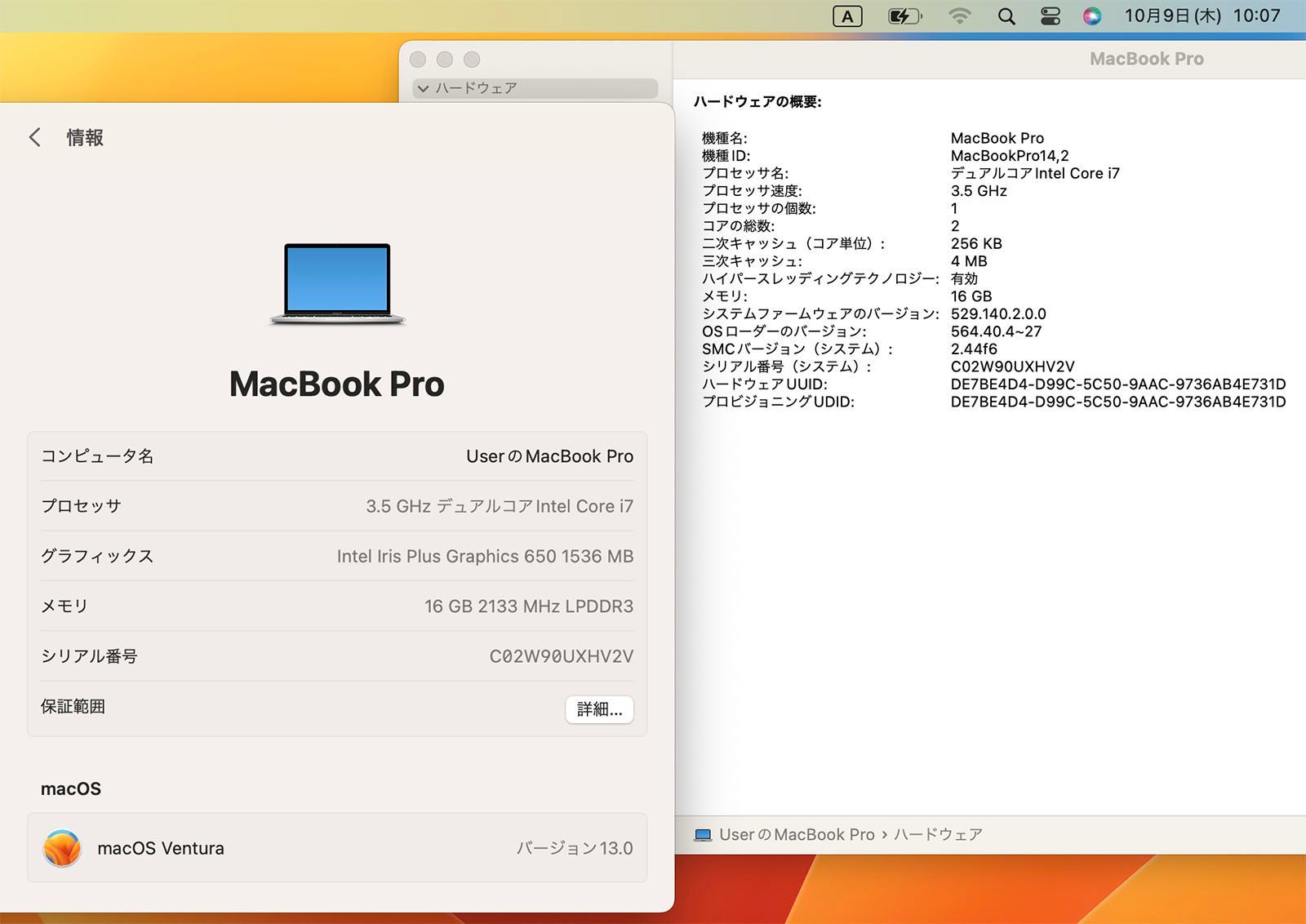Open Spotlight search from menu bar
1306x924 pixels.
click(x=1006, y=16)
